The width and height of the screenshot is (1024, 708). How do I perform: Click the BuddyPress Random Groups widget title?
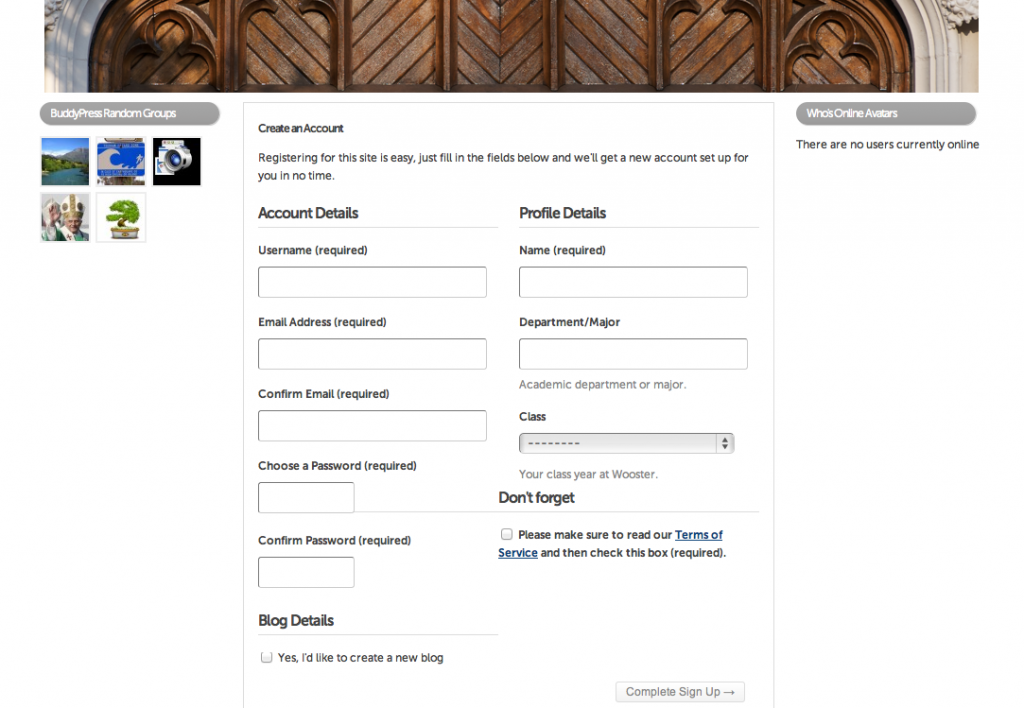tap(114, 114)
